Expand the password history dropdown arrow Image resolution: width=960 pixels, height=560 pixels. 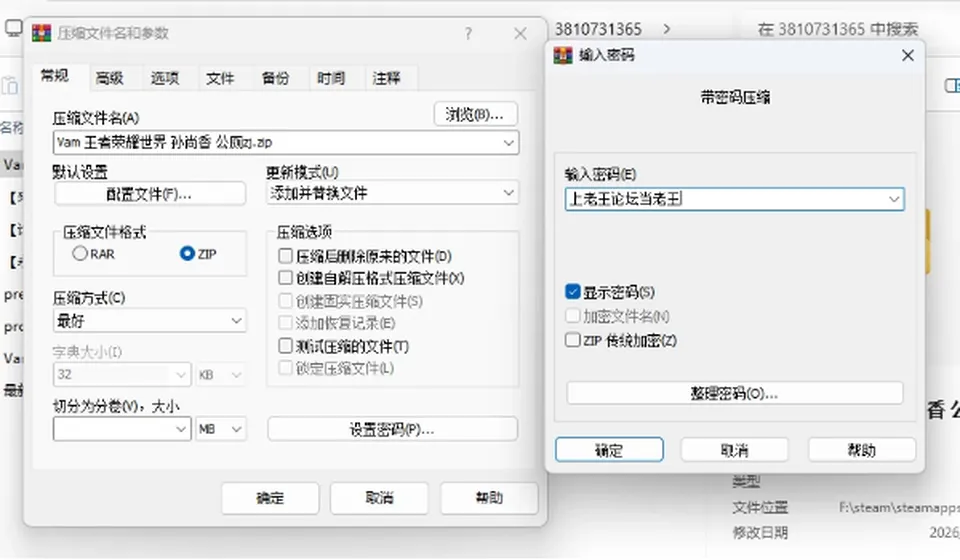point(894,199)
